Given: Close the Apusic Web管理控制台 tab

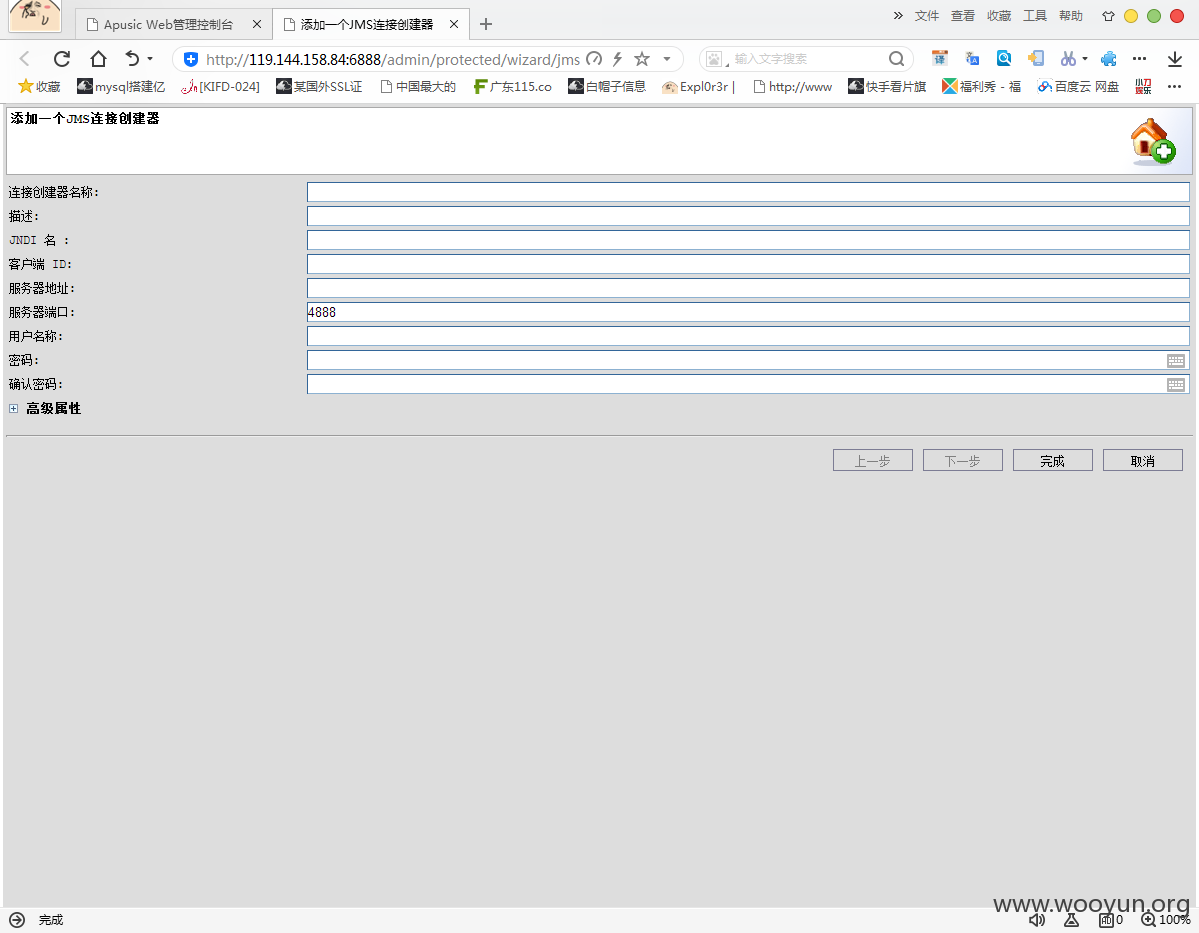Looking at the screenshot, I should [x=257, y=24].
